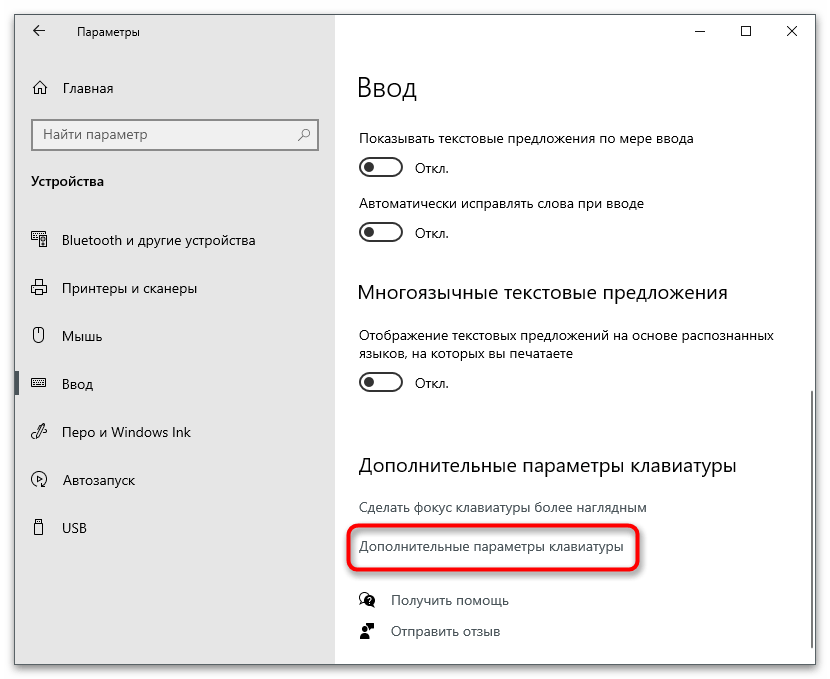Open the printer icon for Принтеры и сканеры
Viewport: 830px width, 679px height.
(x=39, y=288)
